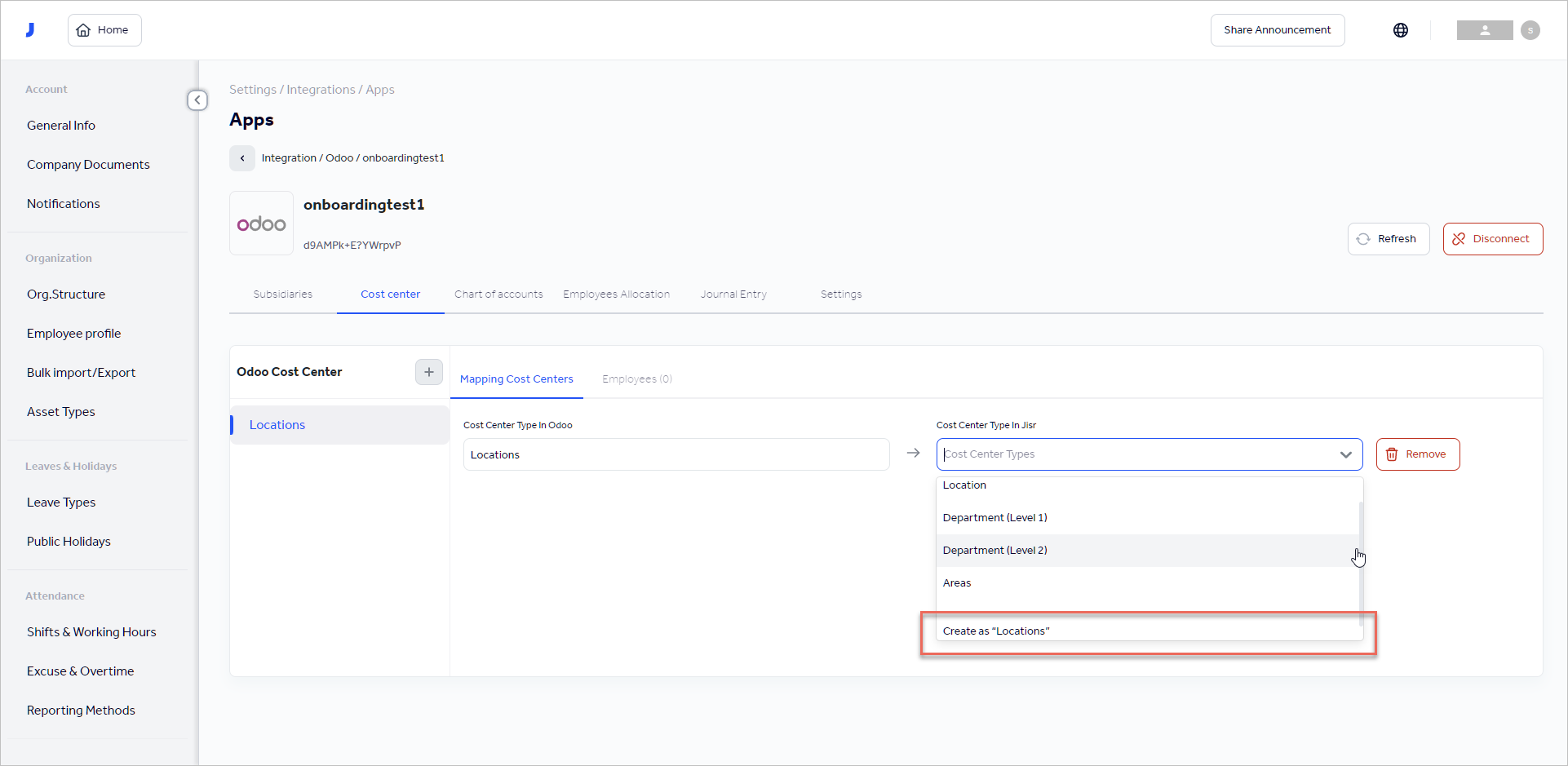
Task: Click the plus icon next to Odoo Cost Center
Action: pos(428,372)
